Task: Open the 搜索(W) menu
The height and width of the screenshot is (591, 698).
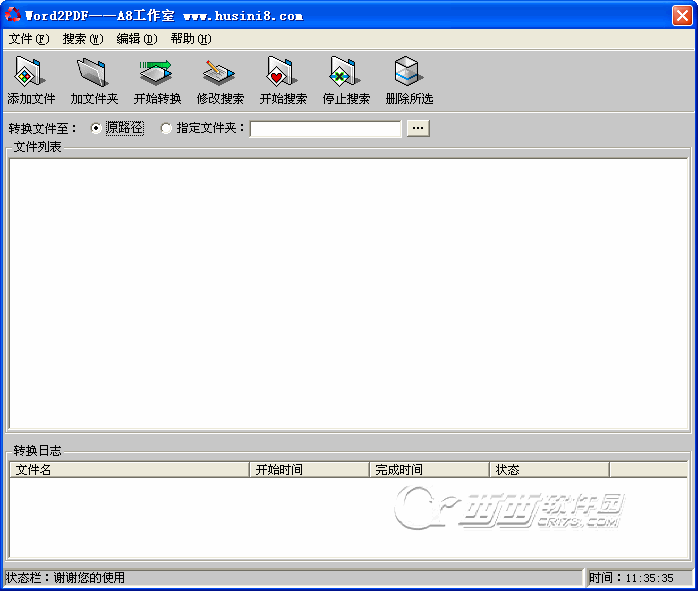Action: (x=83, y=39)
